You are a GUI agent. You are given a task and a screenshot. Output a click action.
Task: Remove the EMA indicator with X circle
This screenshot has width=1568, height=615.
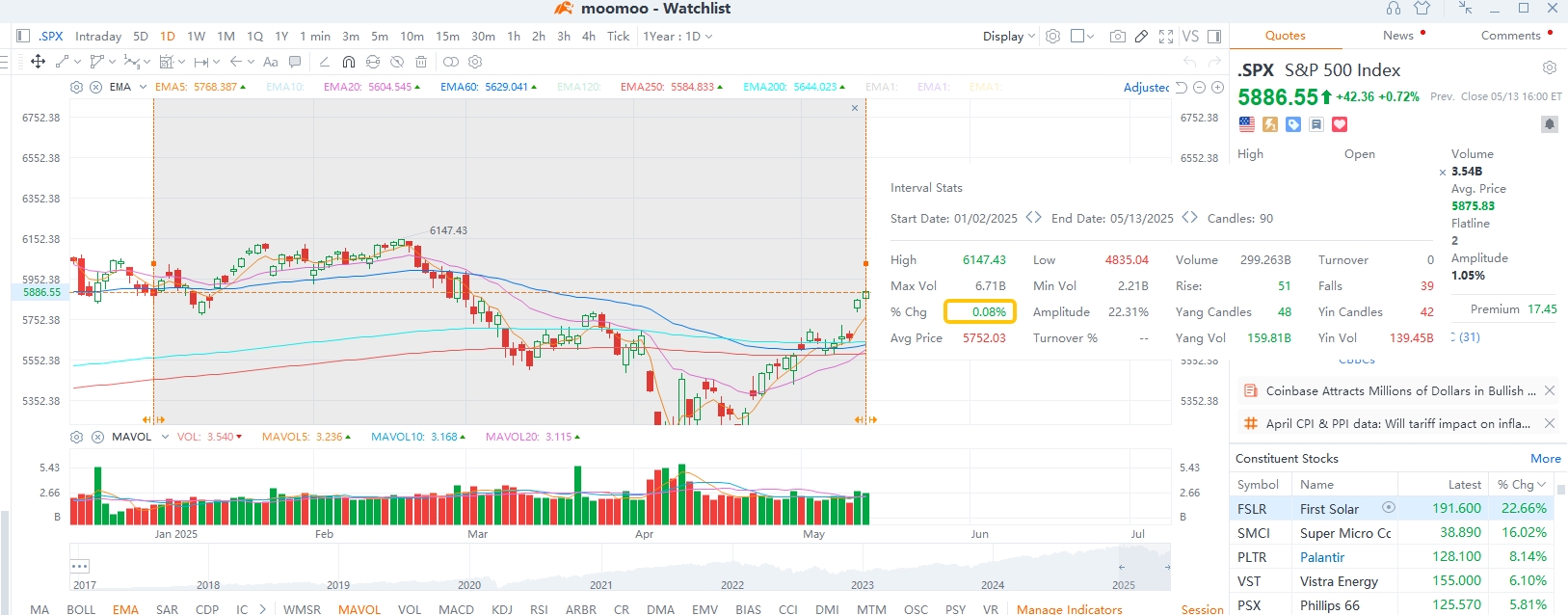click(x=96, y=87)
